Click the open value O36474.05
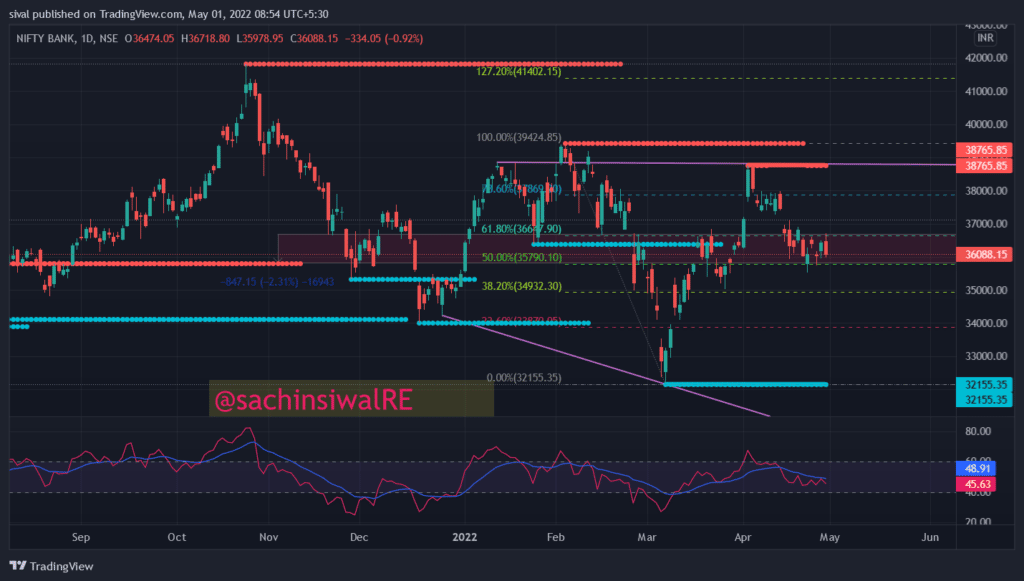This screenshot has width=1024, height=581. [150, 39]
